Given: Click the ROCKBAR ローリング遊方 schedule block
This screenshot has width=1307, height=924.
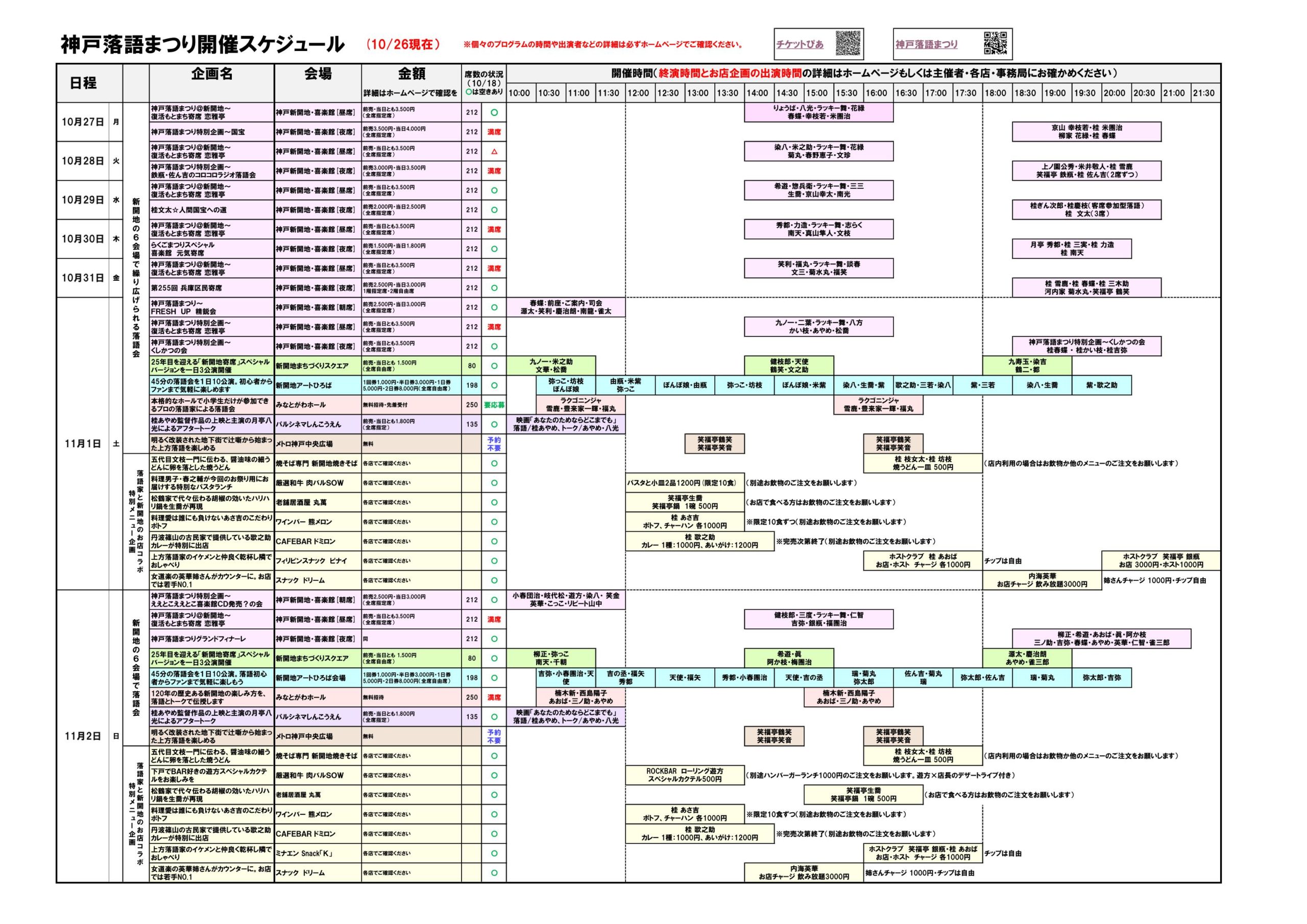Looking at the screenshot, I should 684,775.
